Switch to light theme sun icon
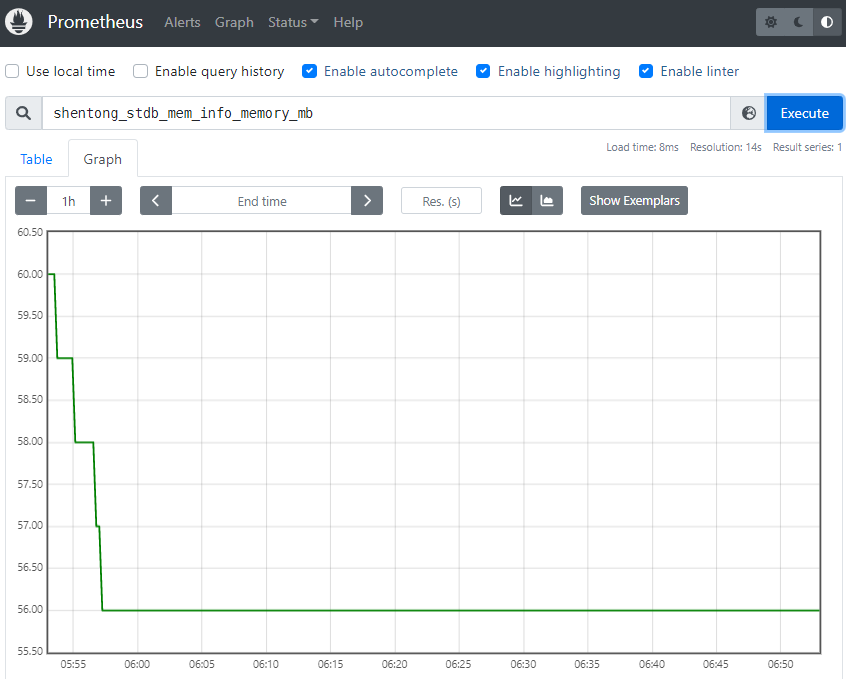Screen dimensions: 846x679 771,22
